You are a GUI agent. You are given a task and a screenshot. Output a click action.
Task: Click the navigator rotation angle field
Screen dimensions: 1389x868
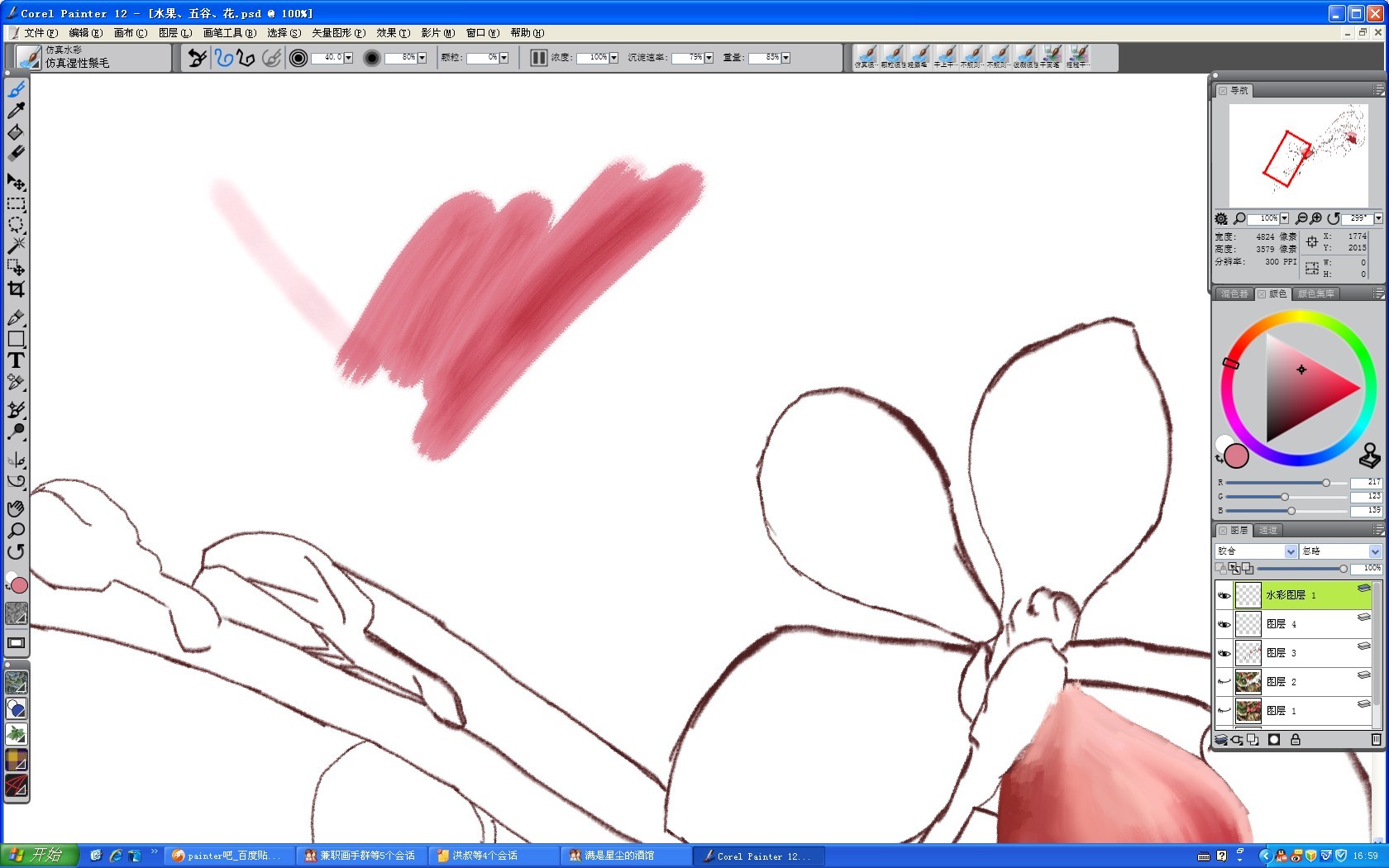click(1358, 219)
